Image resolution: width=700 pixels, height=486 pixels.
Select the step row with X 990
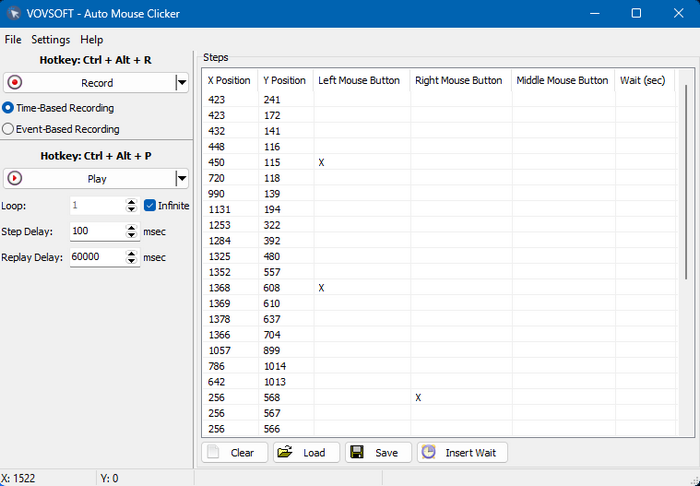click(x=439, y=194)
